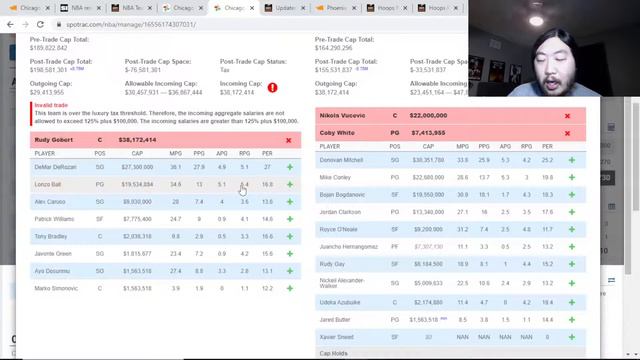
Task: Add Mike Conley to trade
Action: [572, 178]
